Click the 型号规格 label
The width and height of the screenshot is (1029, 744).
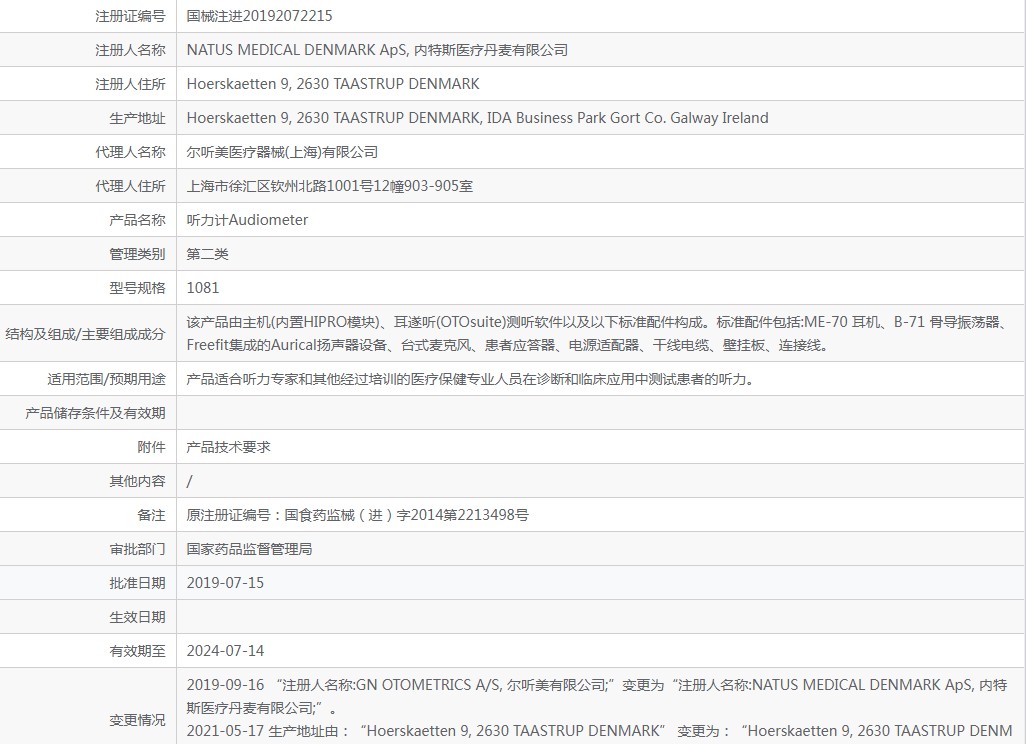pos(137,288)
